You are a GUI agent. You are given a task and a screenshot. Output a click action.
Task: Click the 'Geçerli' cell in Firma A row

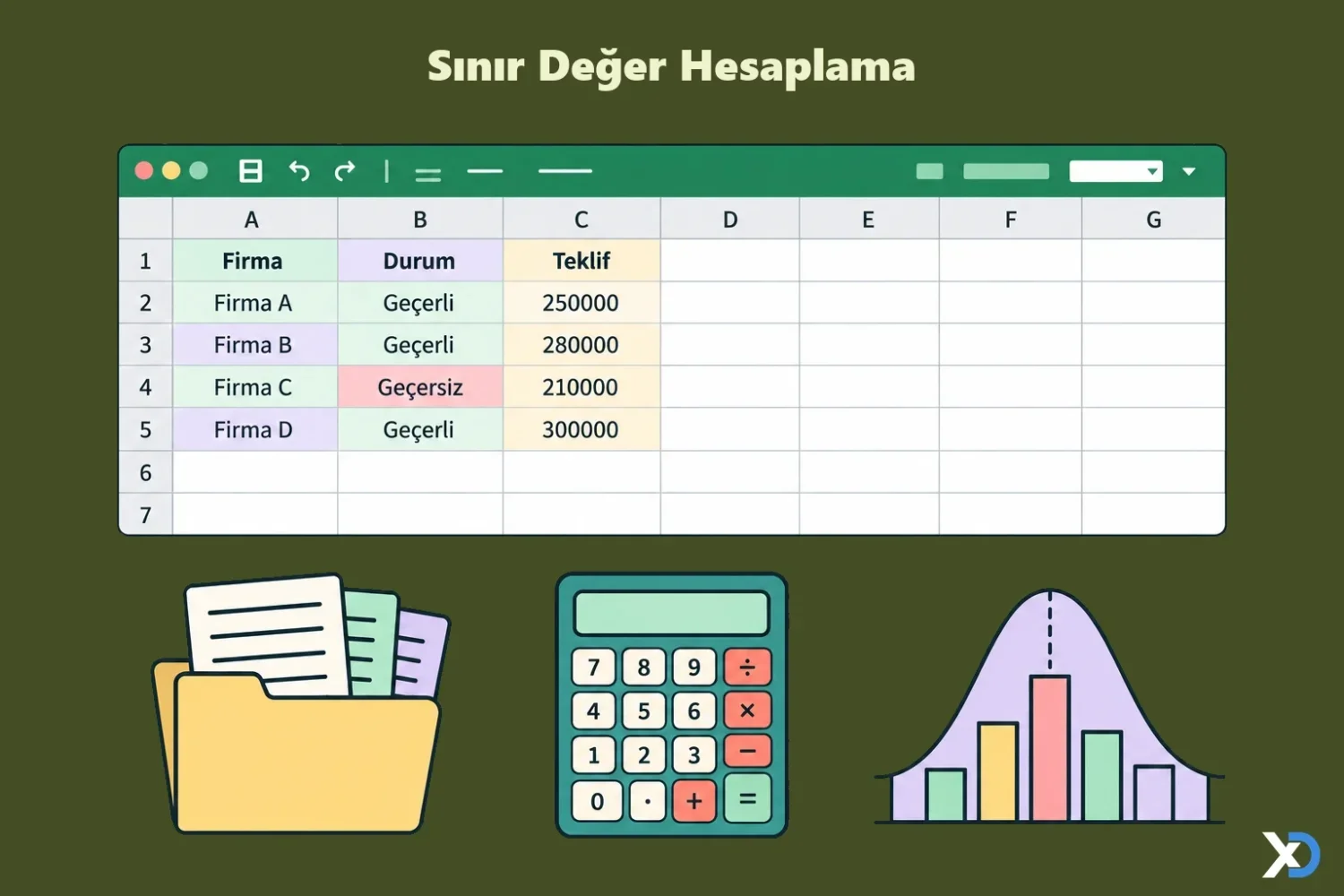coord(420,303)
